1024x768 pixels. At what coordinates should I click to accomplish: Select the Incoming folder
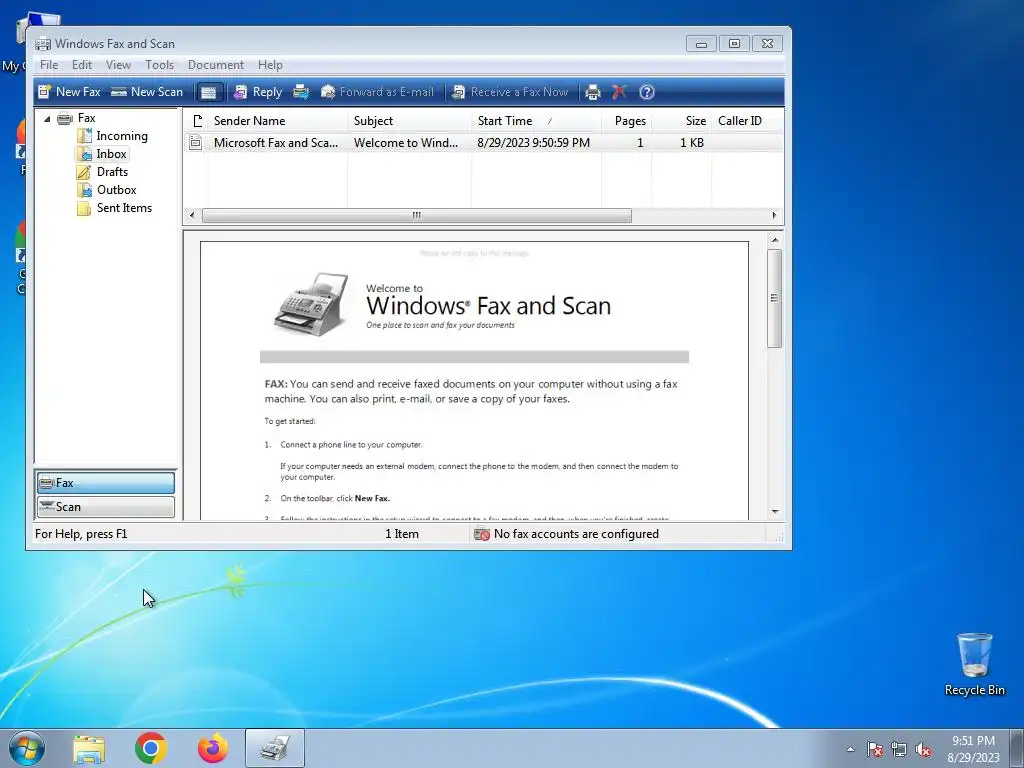tap(112, 136)
